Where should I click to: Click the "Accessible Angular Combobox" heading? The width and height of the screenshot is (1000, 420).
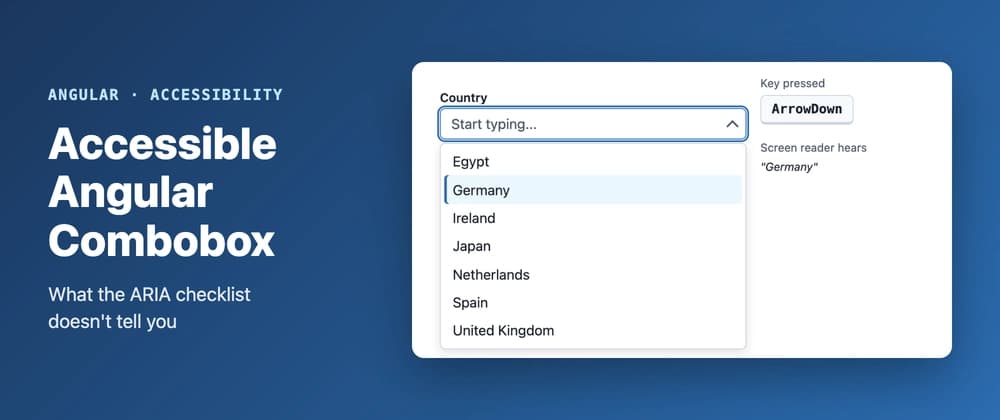(x=163, y=193)
